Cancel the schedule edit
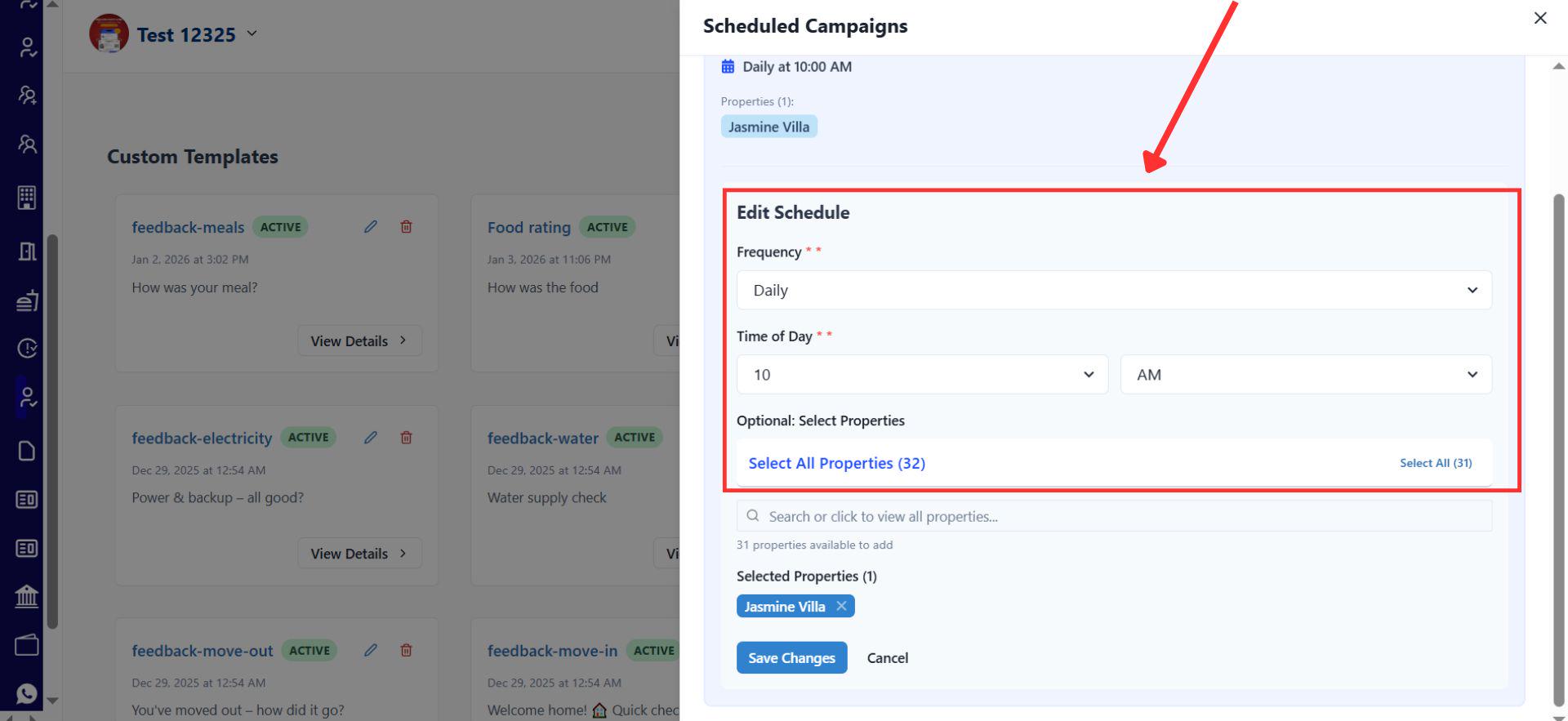 887,658
